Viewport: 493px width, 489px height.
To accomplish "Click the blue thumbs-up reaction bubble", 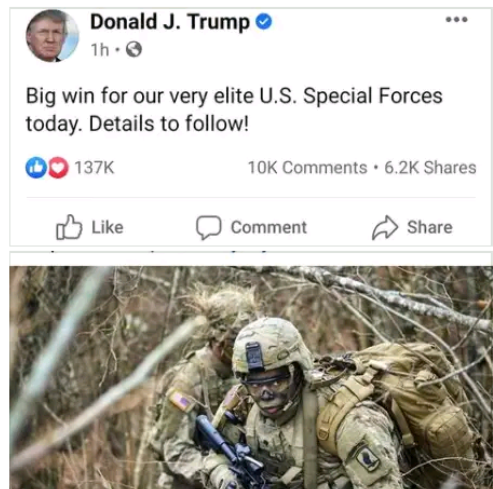I will coord(36,167).
